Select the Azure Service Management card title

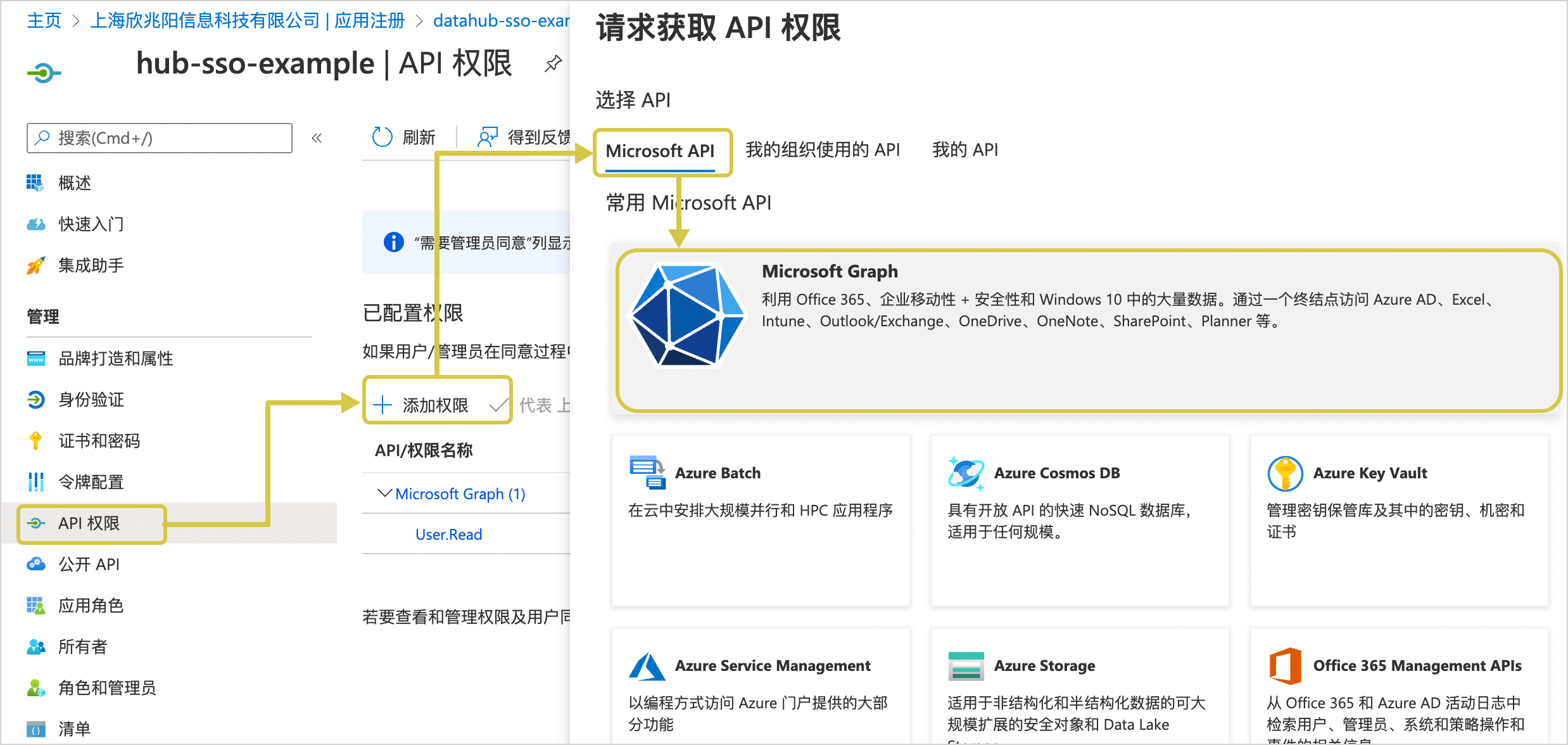coord(773,666)
